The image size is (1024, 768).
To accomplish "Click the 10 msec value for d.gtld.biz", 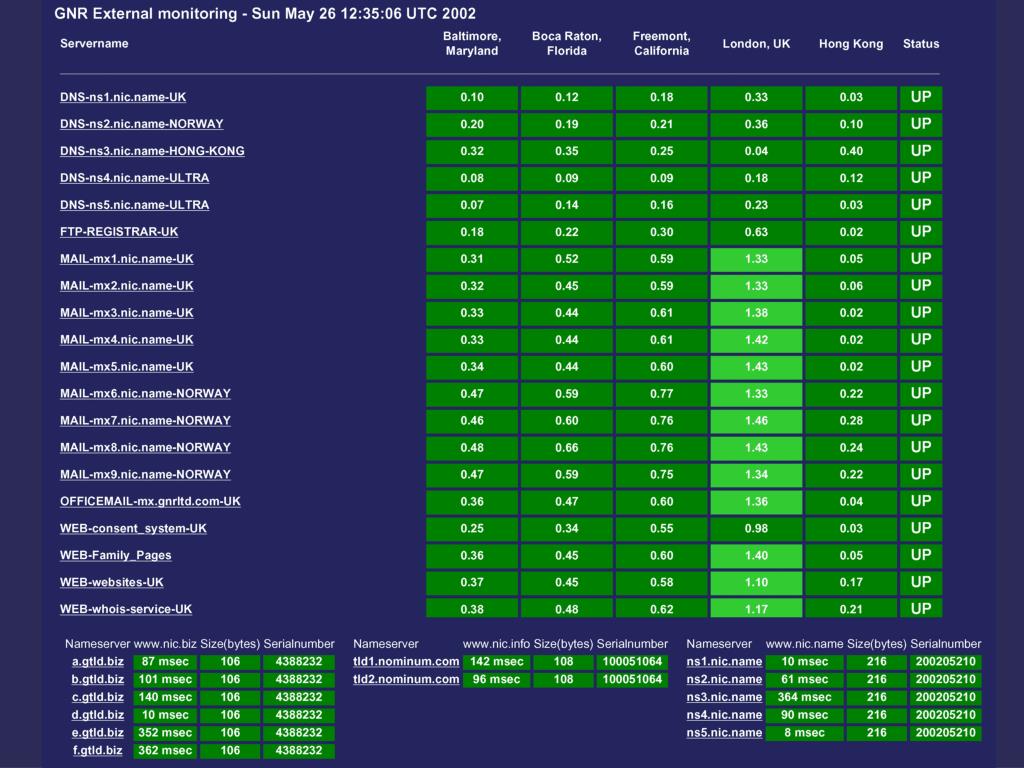I will click(x=165, y=715).
